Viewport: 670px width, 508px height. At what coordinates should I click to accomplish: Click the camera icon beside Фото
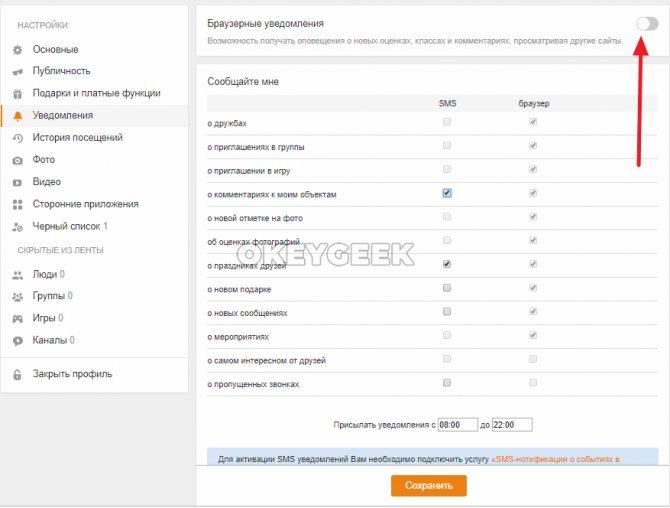18,161
